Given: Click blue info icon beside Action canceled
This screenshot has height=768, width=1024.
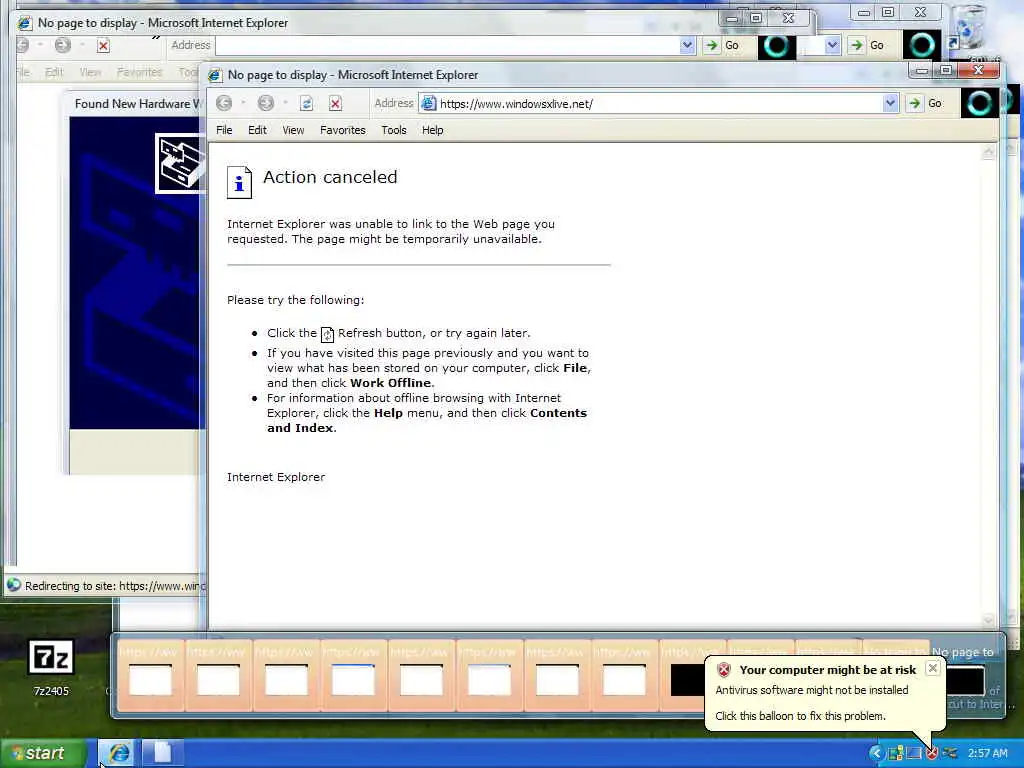Looking at the screenshot, I should (239, 182).
